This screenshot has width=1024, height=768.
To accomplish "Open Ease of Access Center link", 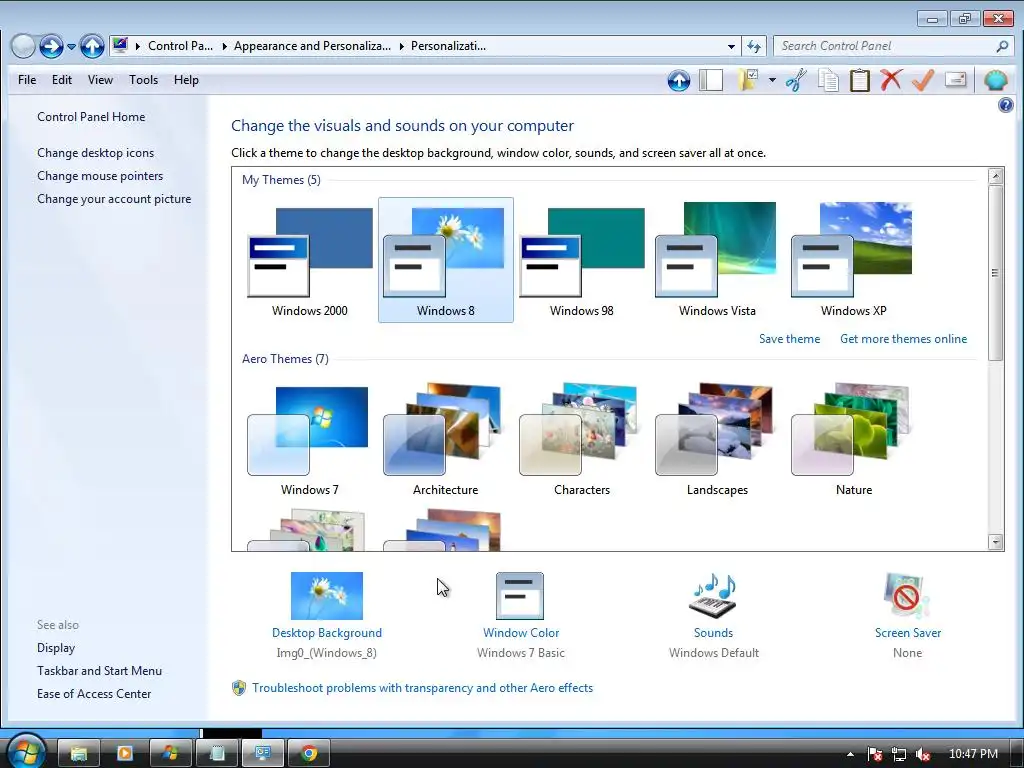I will pyautogui.click(x=93, y=694).
